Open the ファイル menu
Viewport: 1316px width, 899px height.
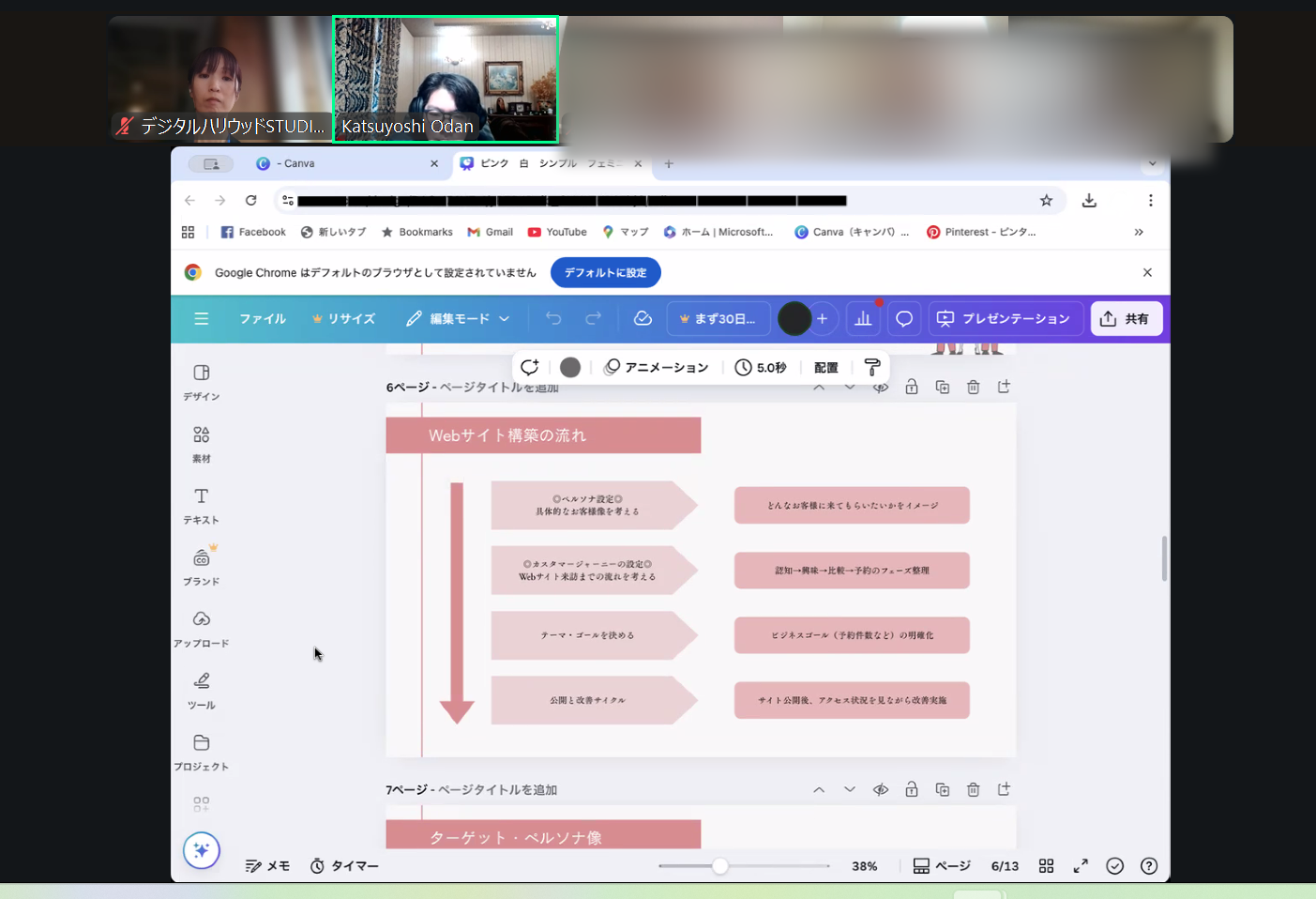coord(262,319)
